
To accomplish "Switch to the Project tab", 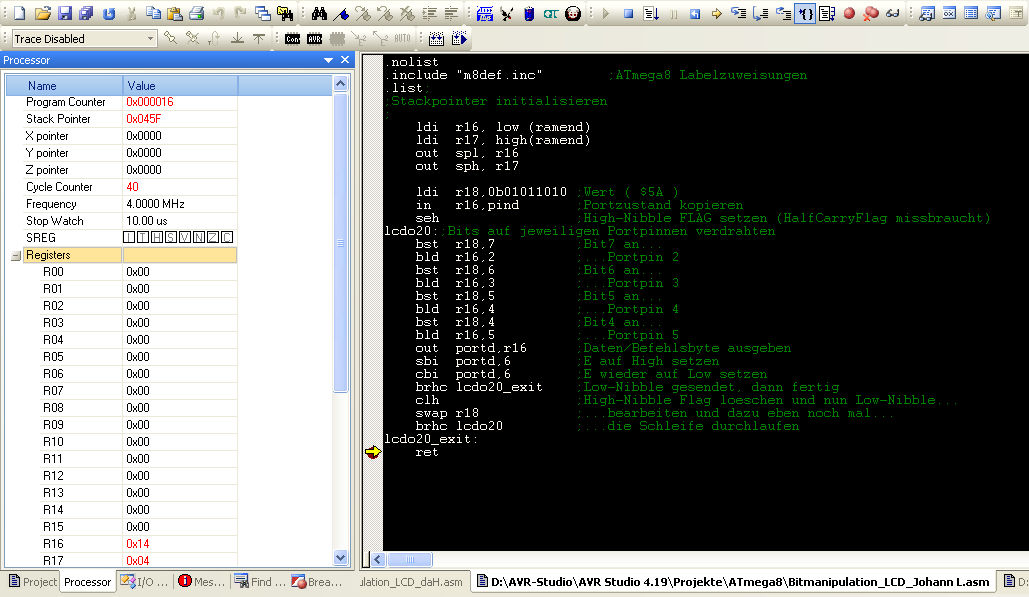I will 32,582.
